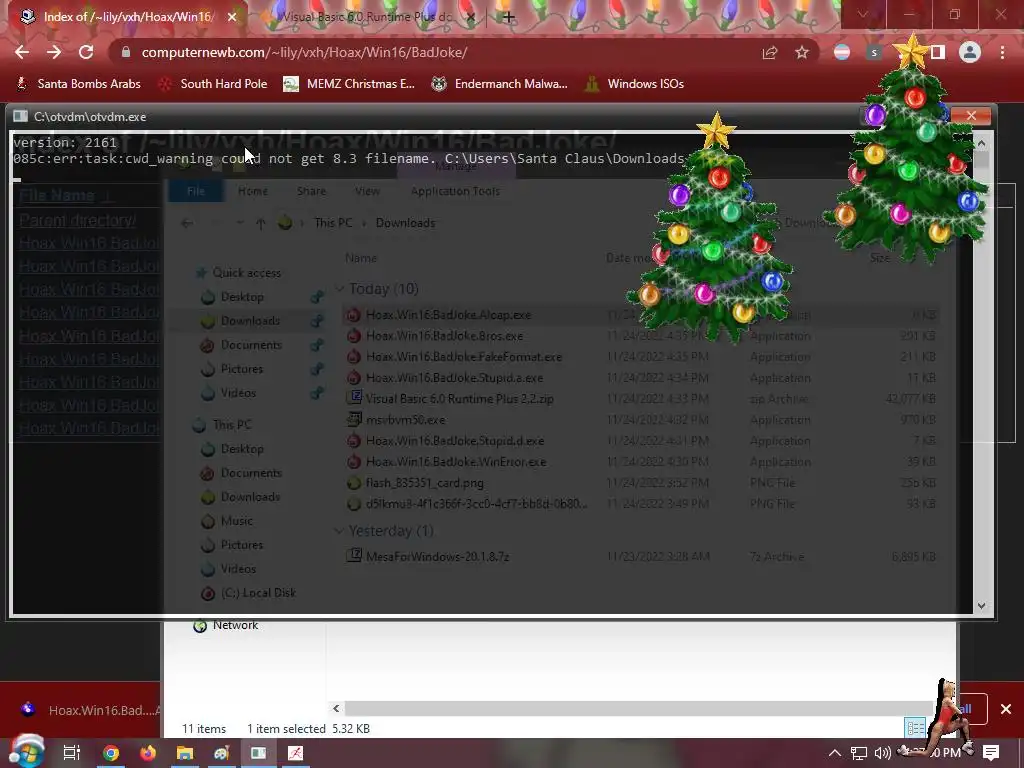Open the South Hard Pole bookmark
The height and width of the screenshot is (768, 1024).
pyautogui.click(x=213, y=84)
